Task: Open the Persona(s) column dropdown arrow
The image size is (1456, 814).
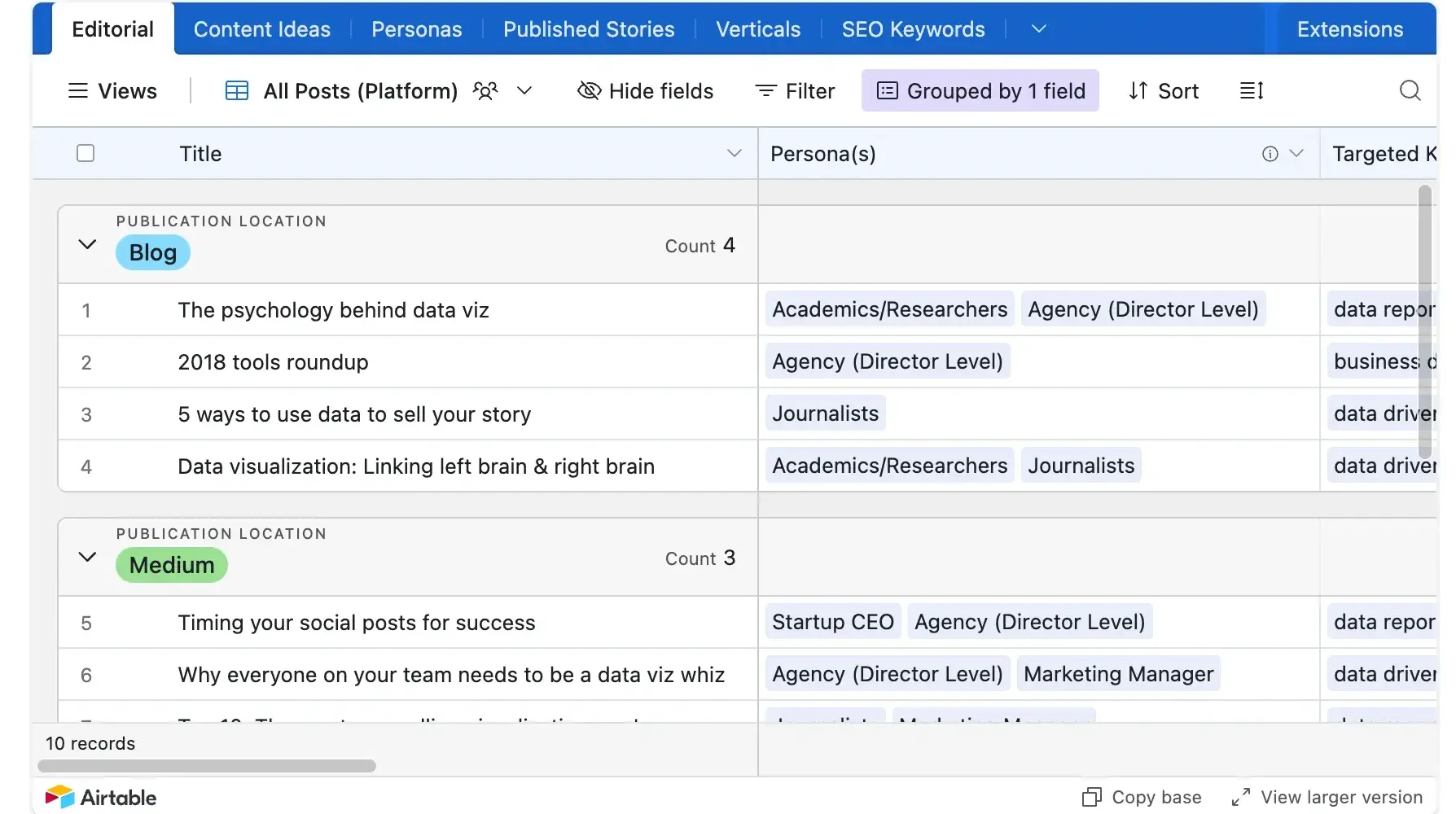Action: pyautogui.click(x=1296, y=153)
